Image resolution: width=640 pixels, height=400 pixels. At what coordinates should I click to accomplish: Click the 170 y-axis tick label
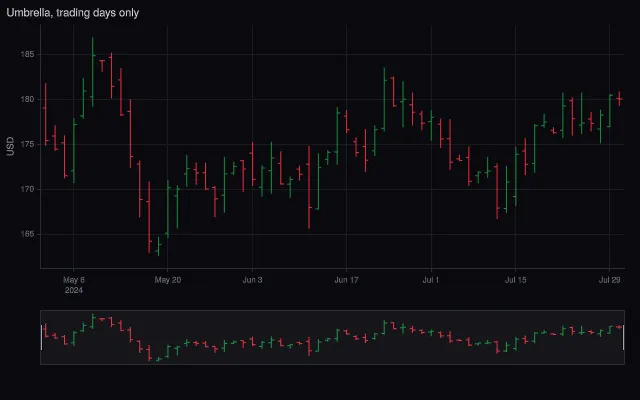27,189
